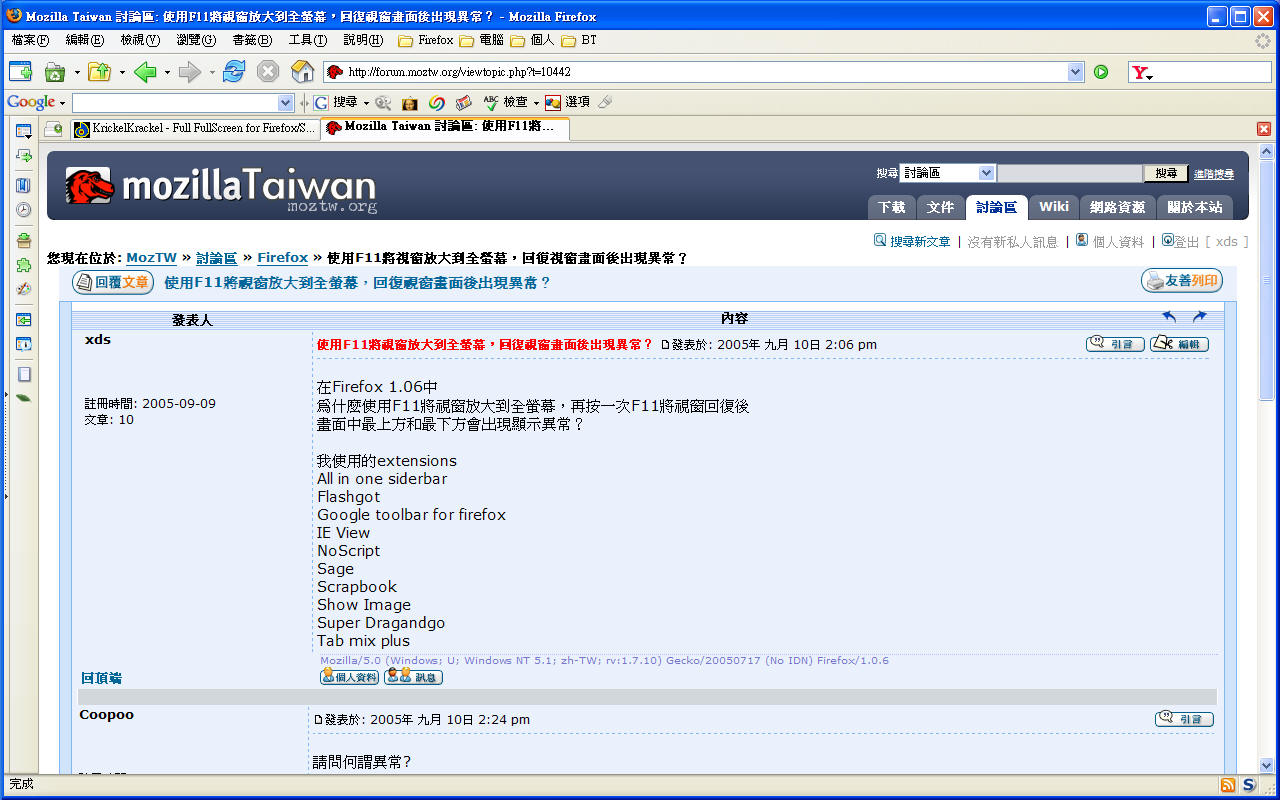Open the 編輯 (Edit) menu
1280x800 pixels.
tap(85, 40)
